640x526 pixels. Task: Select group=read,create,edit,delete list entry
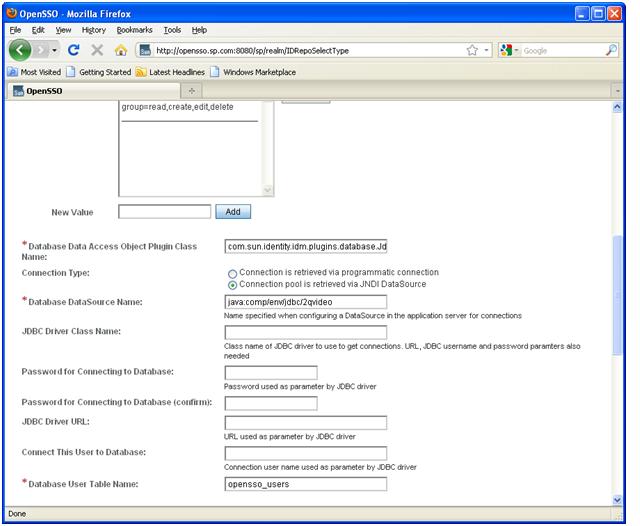(x=178, y=107)
